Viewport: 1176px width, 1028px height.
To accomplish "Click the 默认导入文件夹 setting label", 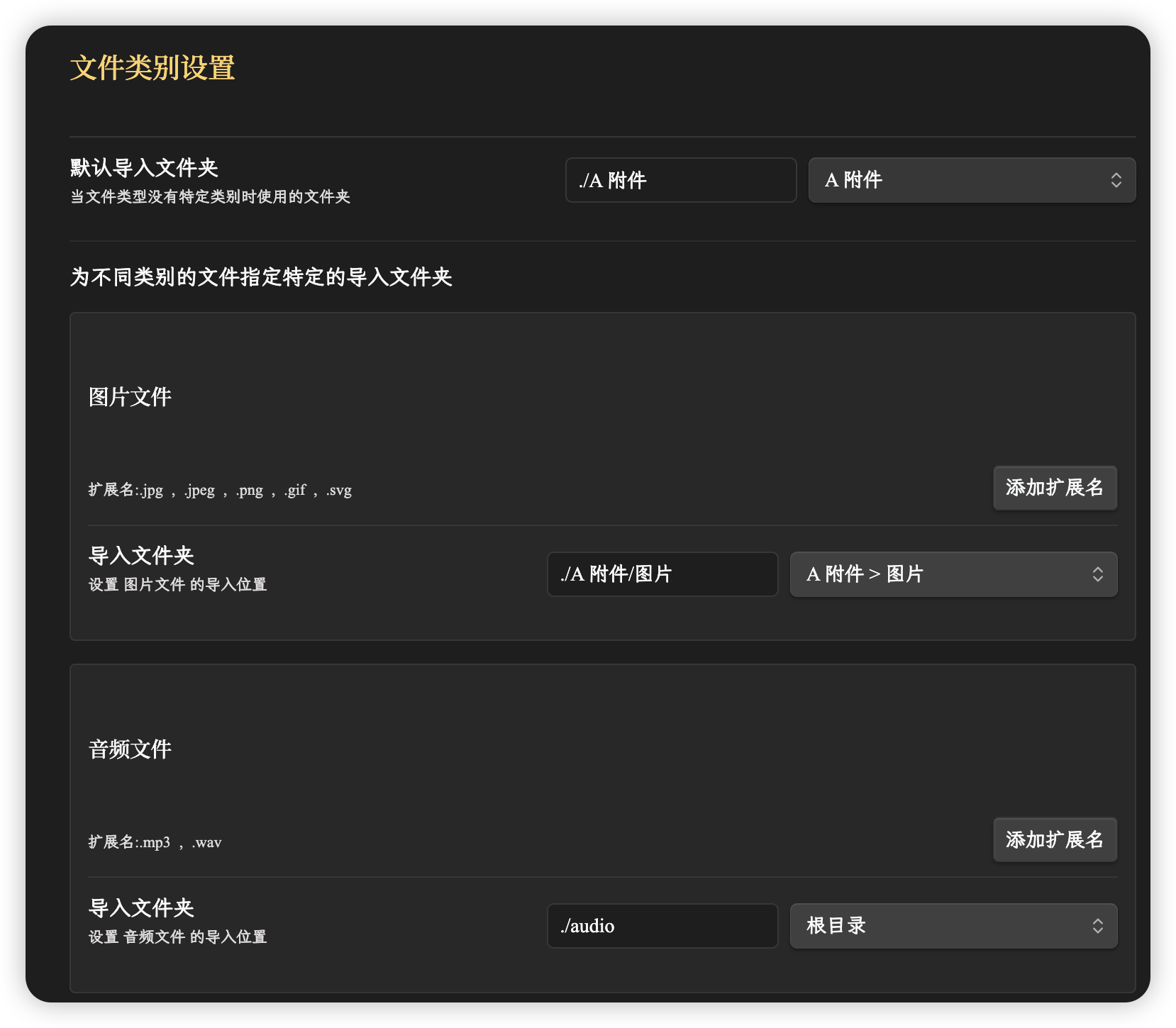I will click(144, 168).
